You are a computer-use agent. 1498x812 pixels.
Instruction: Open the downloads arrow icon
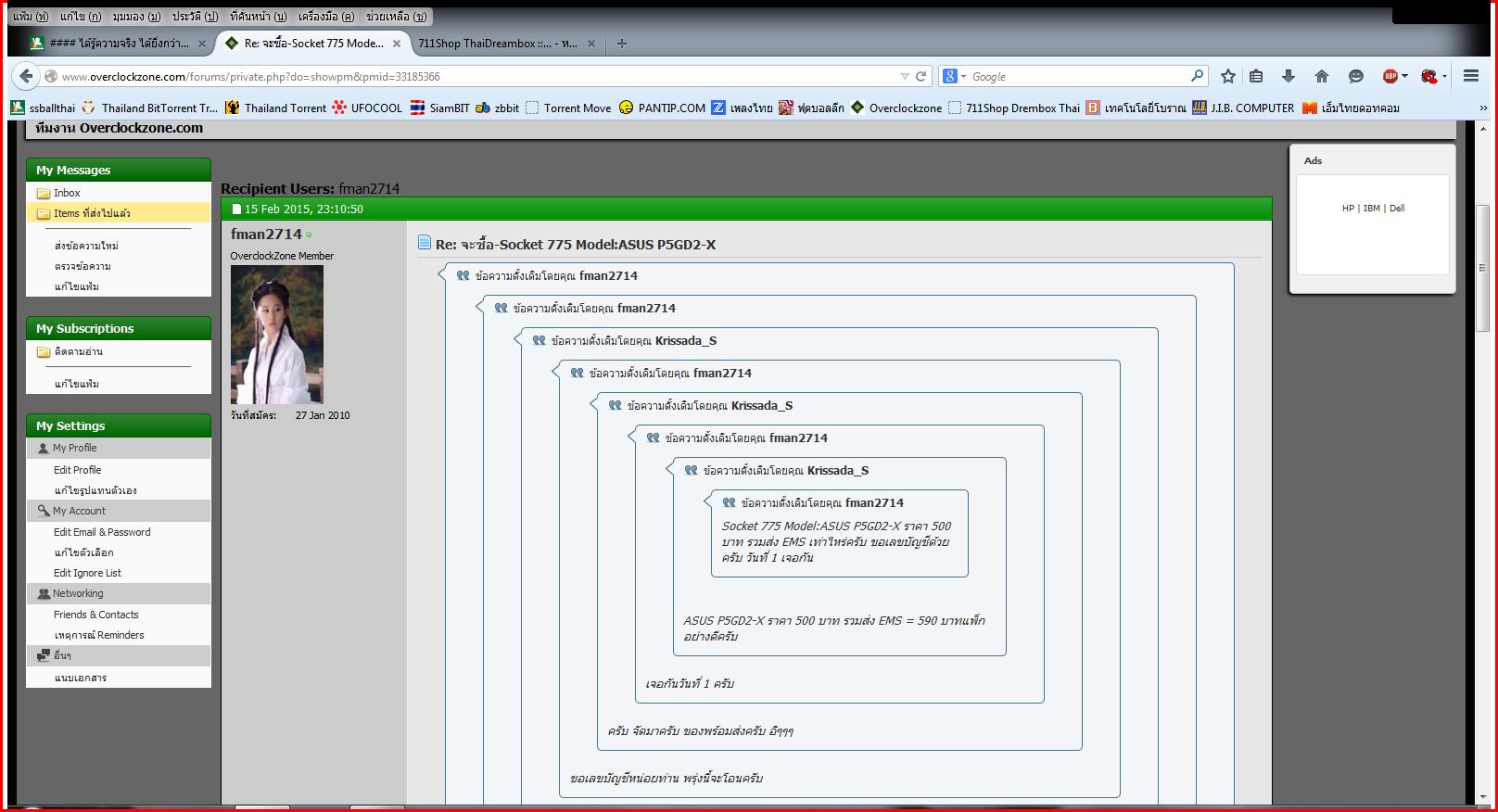pyautogui.click(x=1289, y=76)
